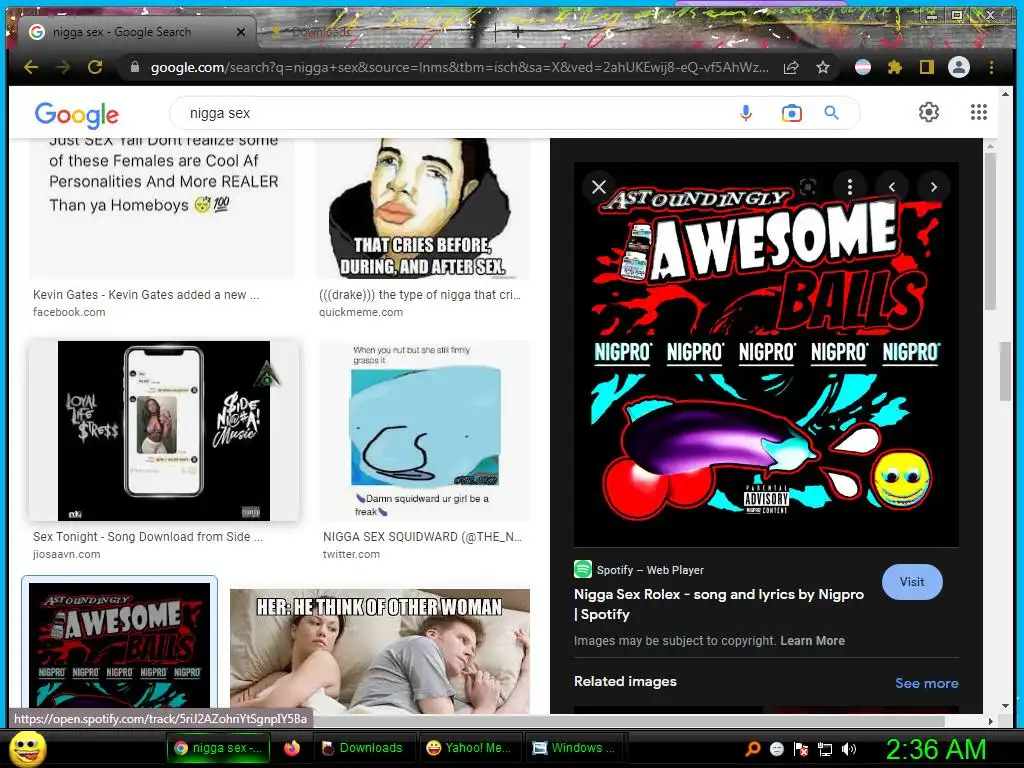Open the striped circle extension icon

[x=863, y=67]
